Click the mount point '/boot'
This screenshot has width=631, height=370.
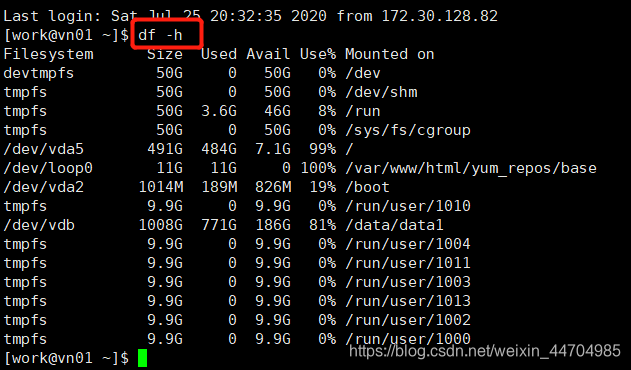tap(367, 187)
